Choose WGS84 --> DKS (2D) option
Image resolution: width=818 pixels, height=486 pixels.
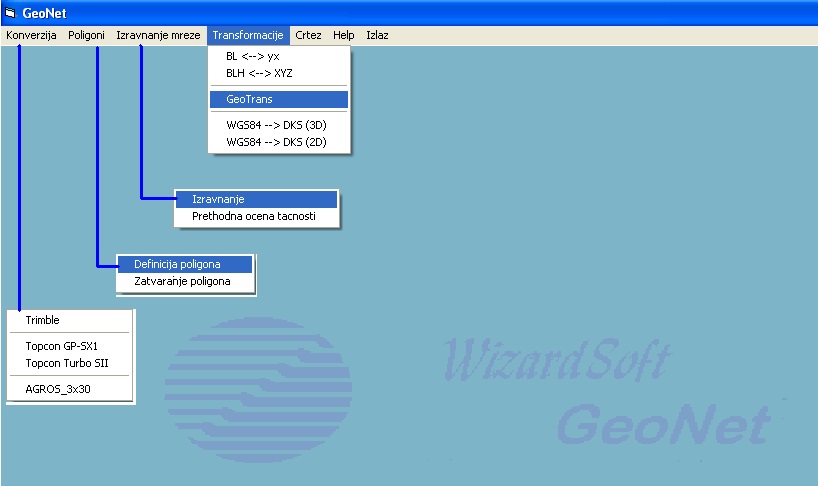tap(275, 142)
